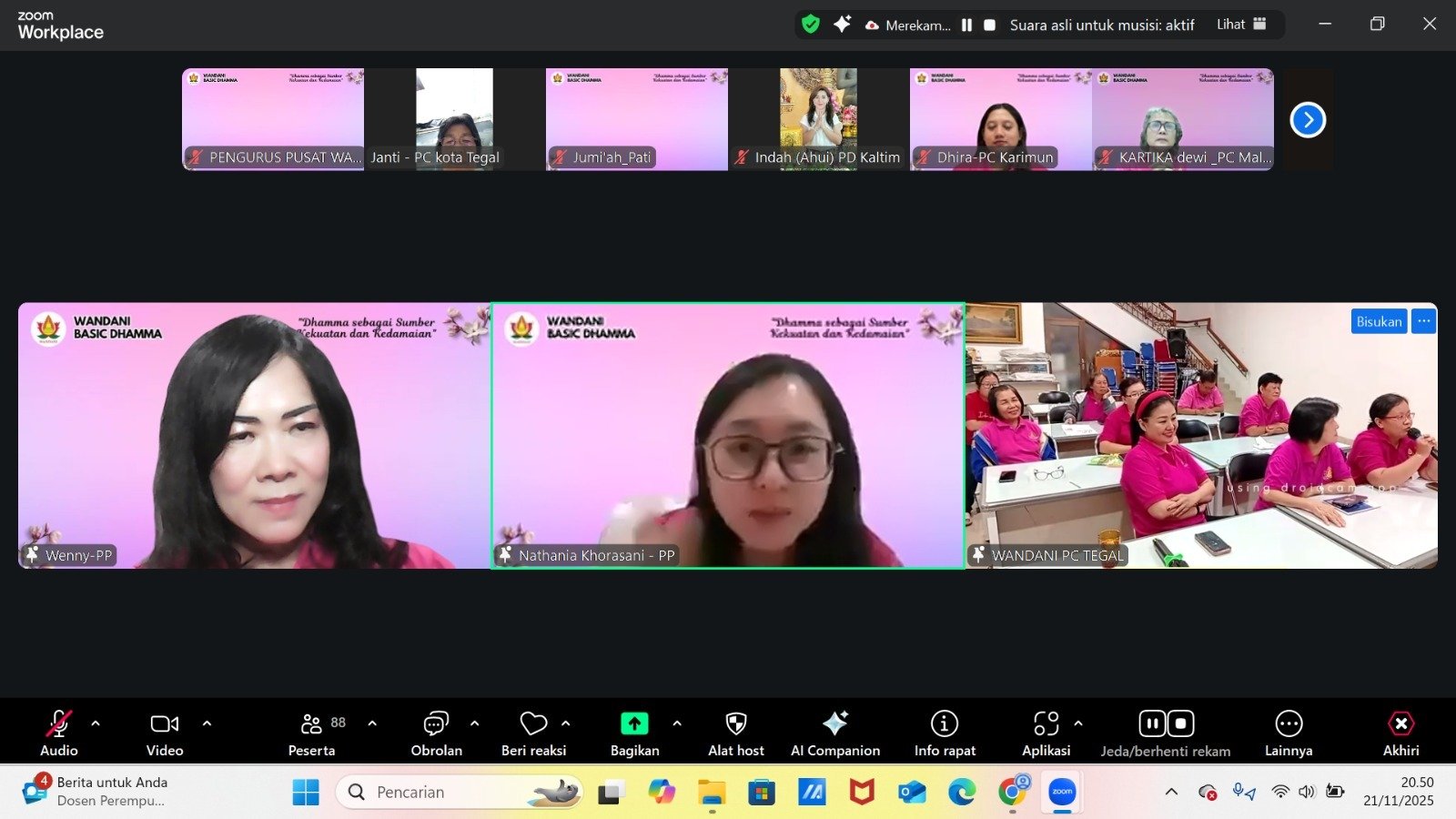Screen dimensions: 1456x819
Task: Show next participants with blue arrow
Action: pyautogui.click(x=1308, y=119)
